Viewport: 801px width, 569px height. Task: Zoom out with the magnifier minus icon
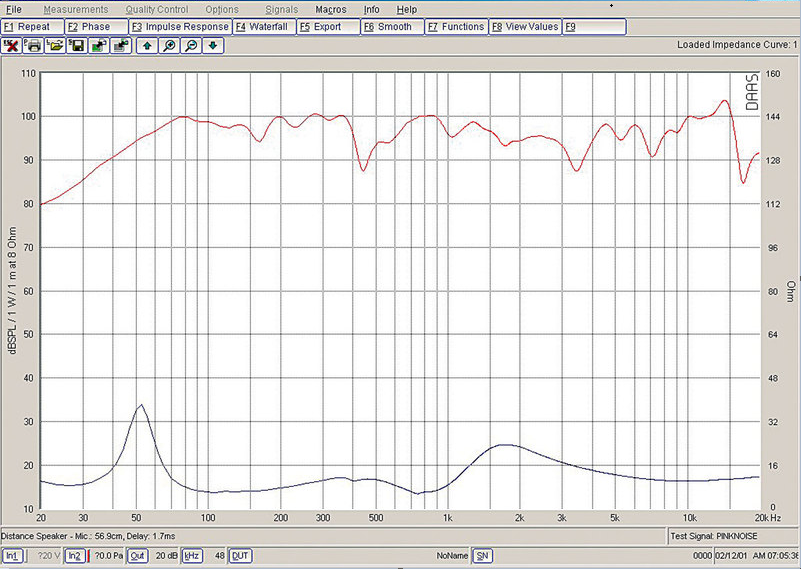tap(191, 45)
